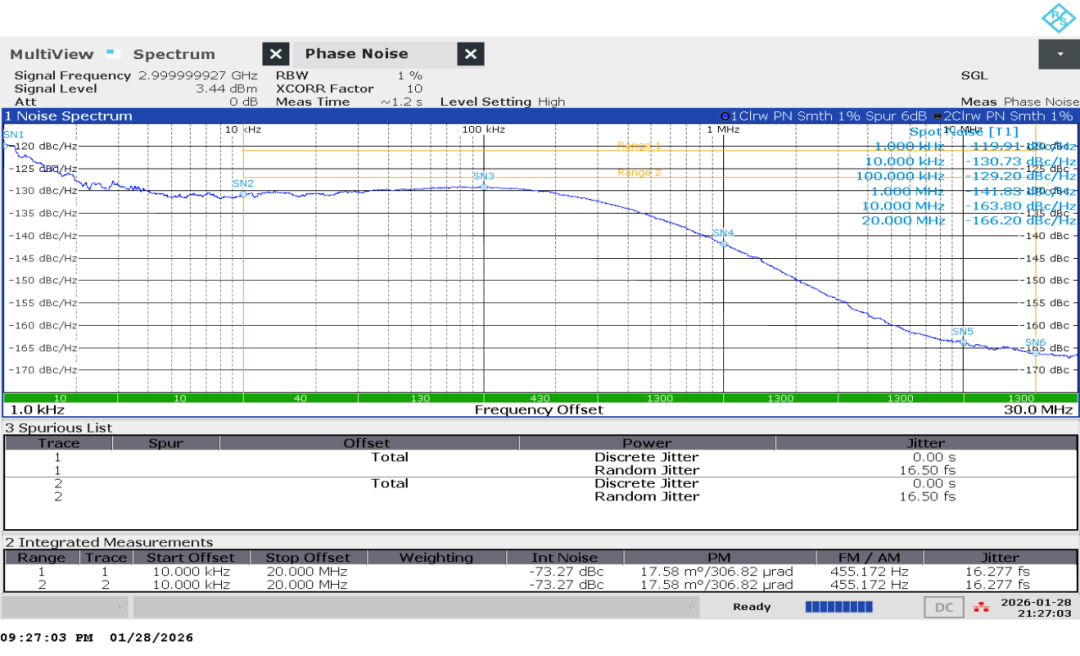Switch to the MultiView tab
The height and width of the screenshot is (656, 1080).
tap(52, 54)
